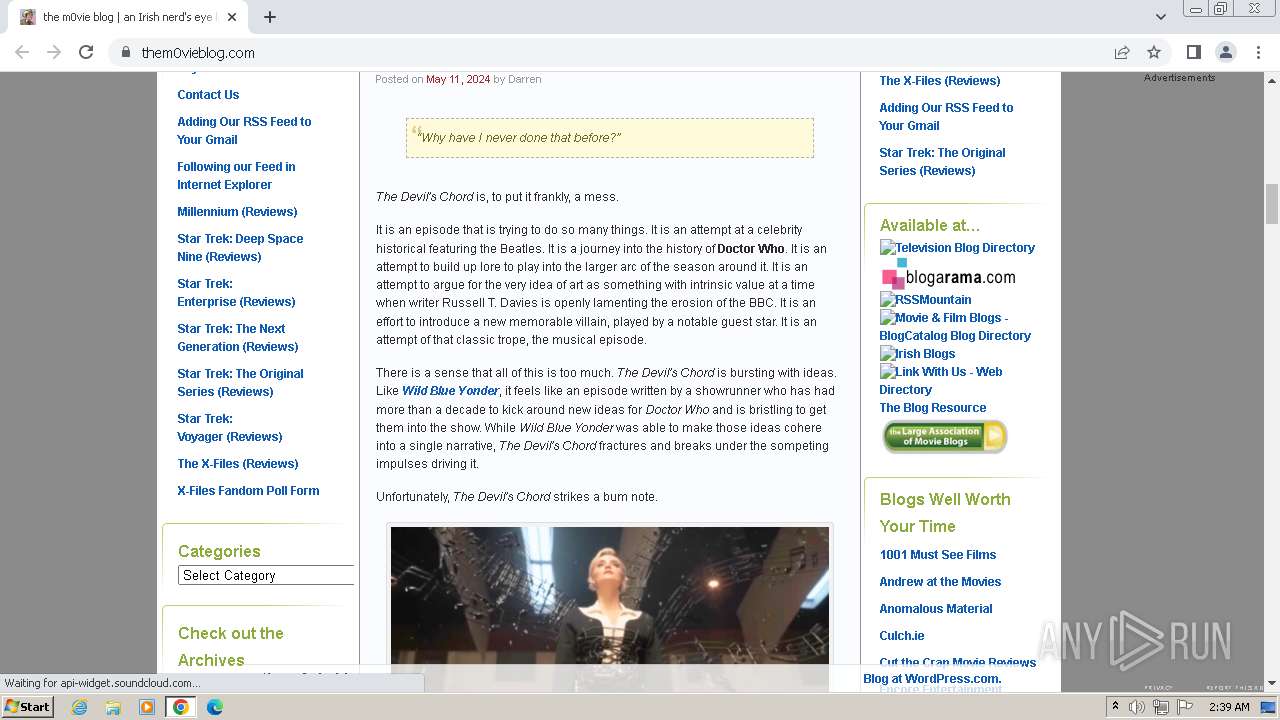Viewport: 1280px width, 720px height.
Task: Open the Chrome profile avatar icon
Action: (x=1226, y=52)
